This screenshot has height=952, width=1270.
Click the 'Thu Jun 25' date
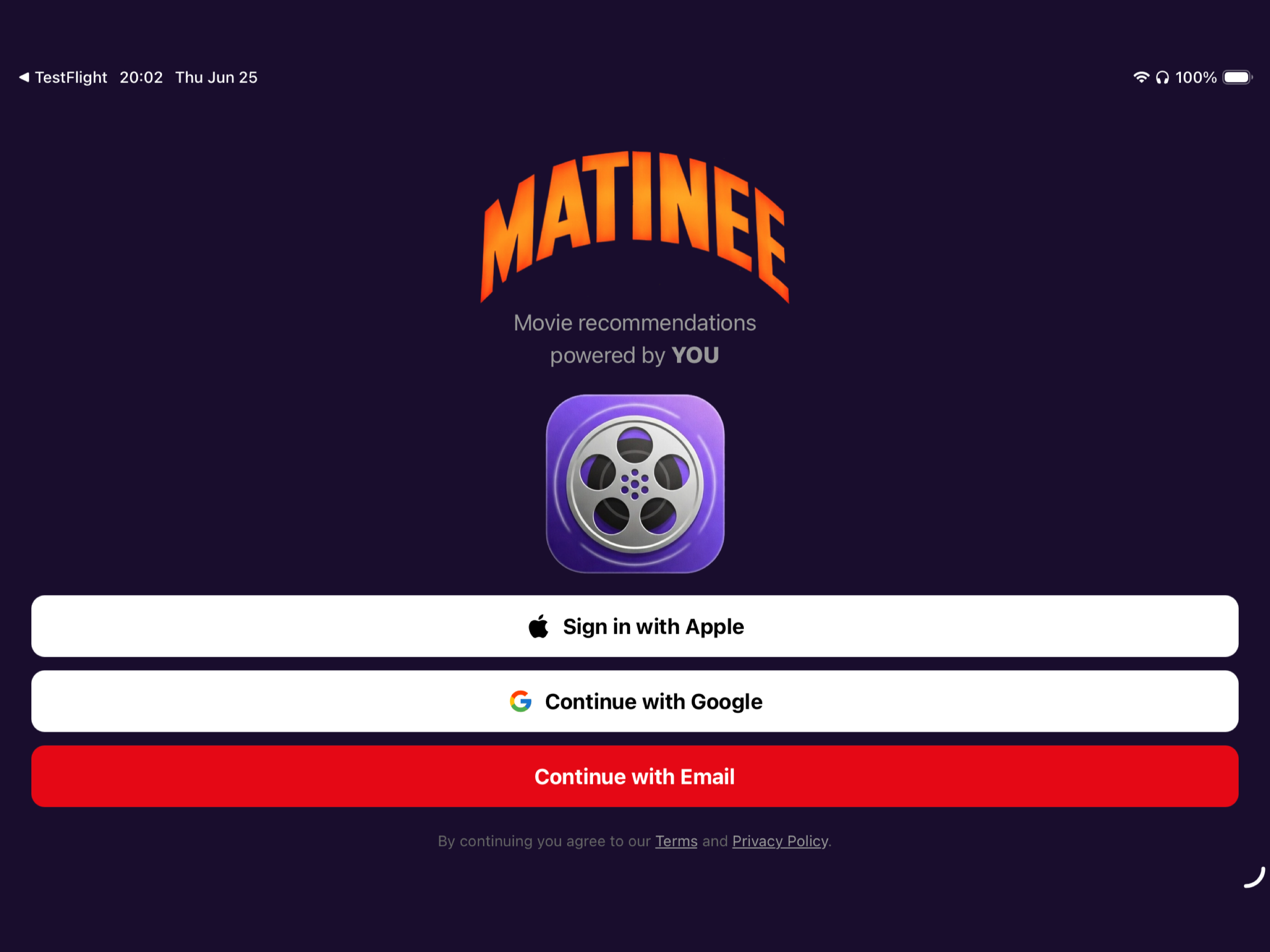point(216,77)
